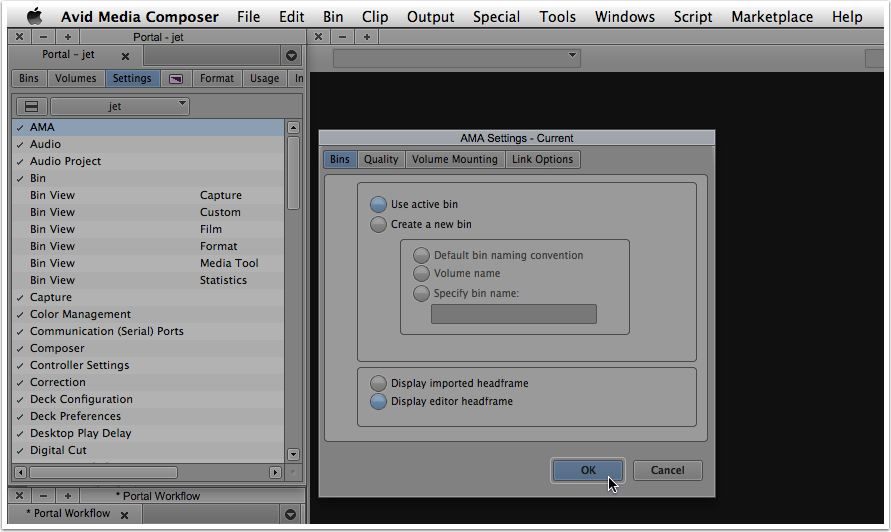Choose Default bin naming convention

[x=421, y=256]
